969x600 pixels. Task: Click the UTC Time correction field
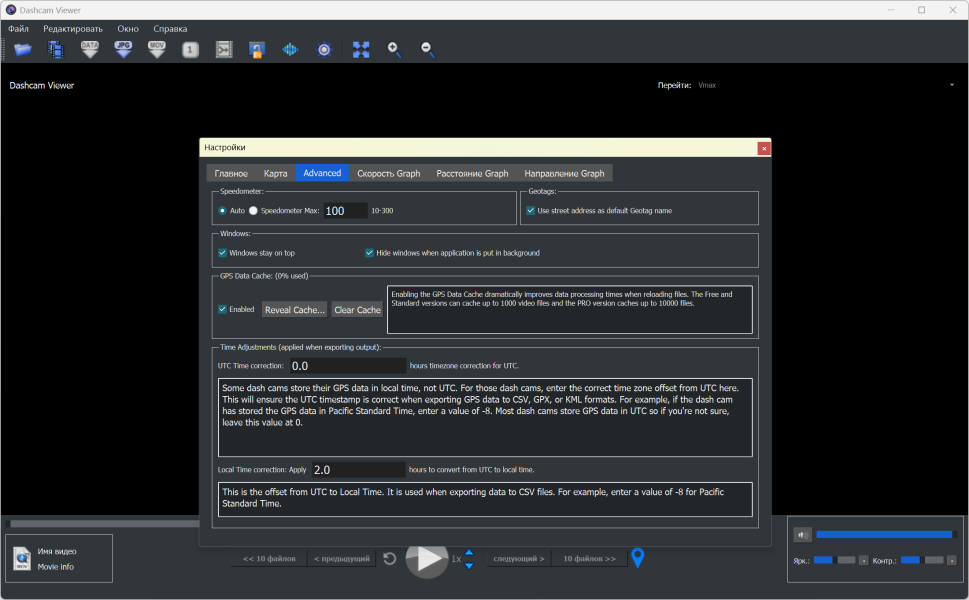(348, 366)
